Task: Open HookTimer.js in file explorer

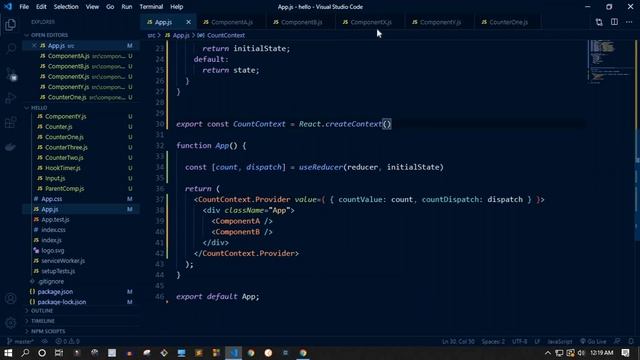Action: (x=81, y=168)
